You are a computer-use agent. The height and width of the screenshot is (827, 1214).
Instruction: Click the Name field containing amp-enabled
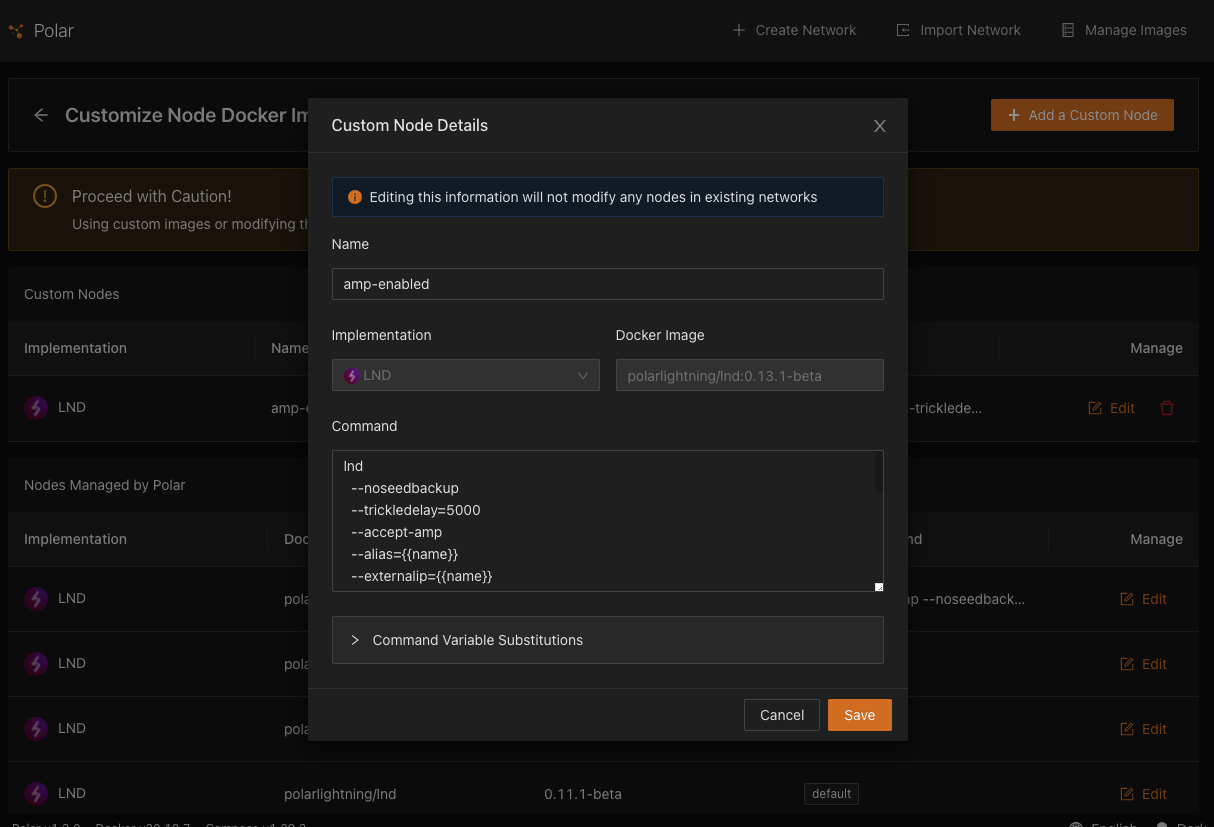coord(608,284)
